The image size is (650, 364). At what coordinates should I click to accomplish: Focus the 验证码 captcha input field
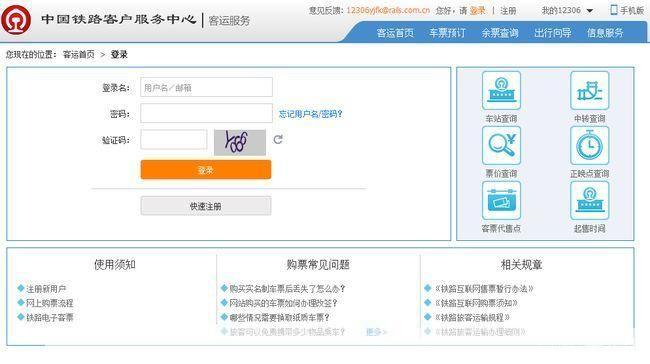click(x=174, y=139)
